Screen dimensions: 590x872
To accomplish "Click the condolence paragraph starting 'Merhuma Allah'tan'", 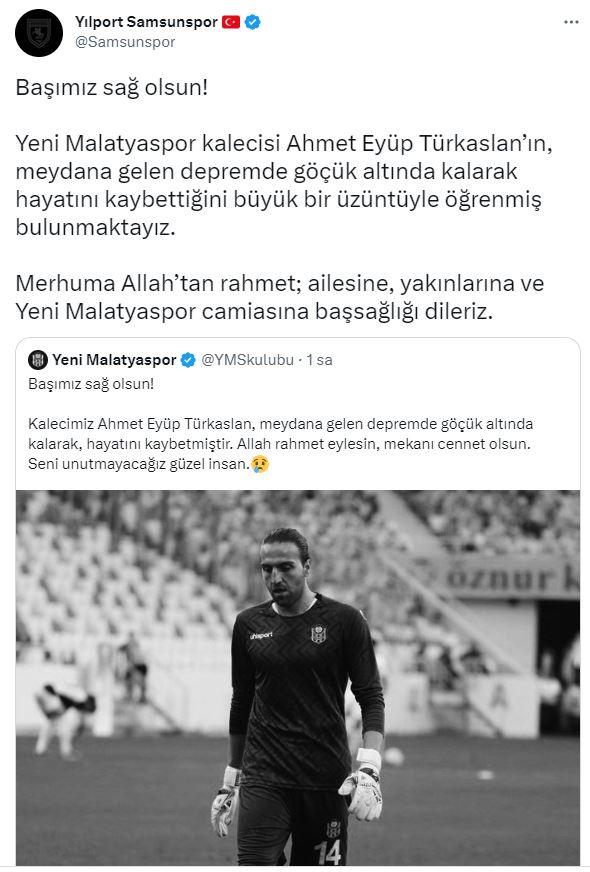I will pyautogui.click(x=280, y=297).
